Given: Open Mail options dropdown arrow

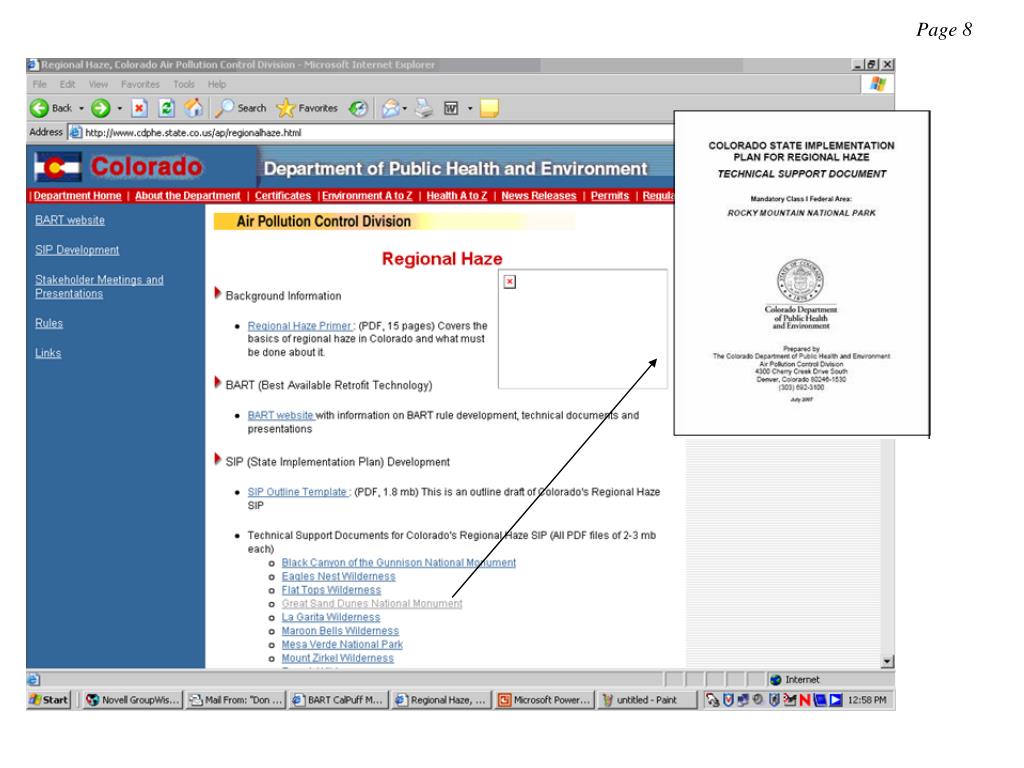Looking at the screenshot, I should coord(405,108).
